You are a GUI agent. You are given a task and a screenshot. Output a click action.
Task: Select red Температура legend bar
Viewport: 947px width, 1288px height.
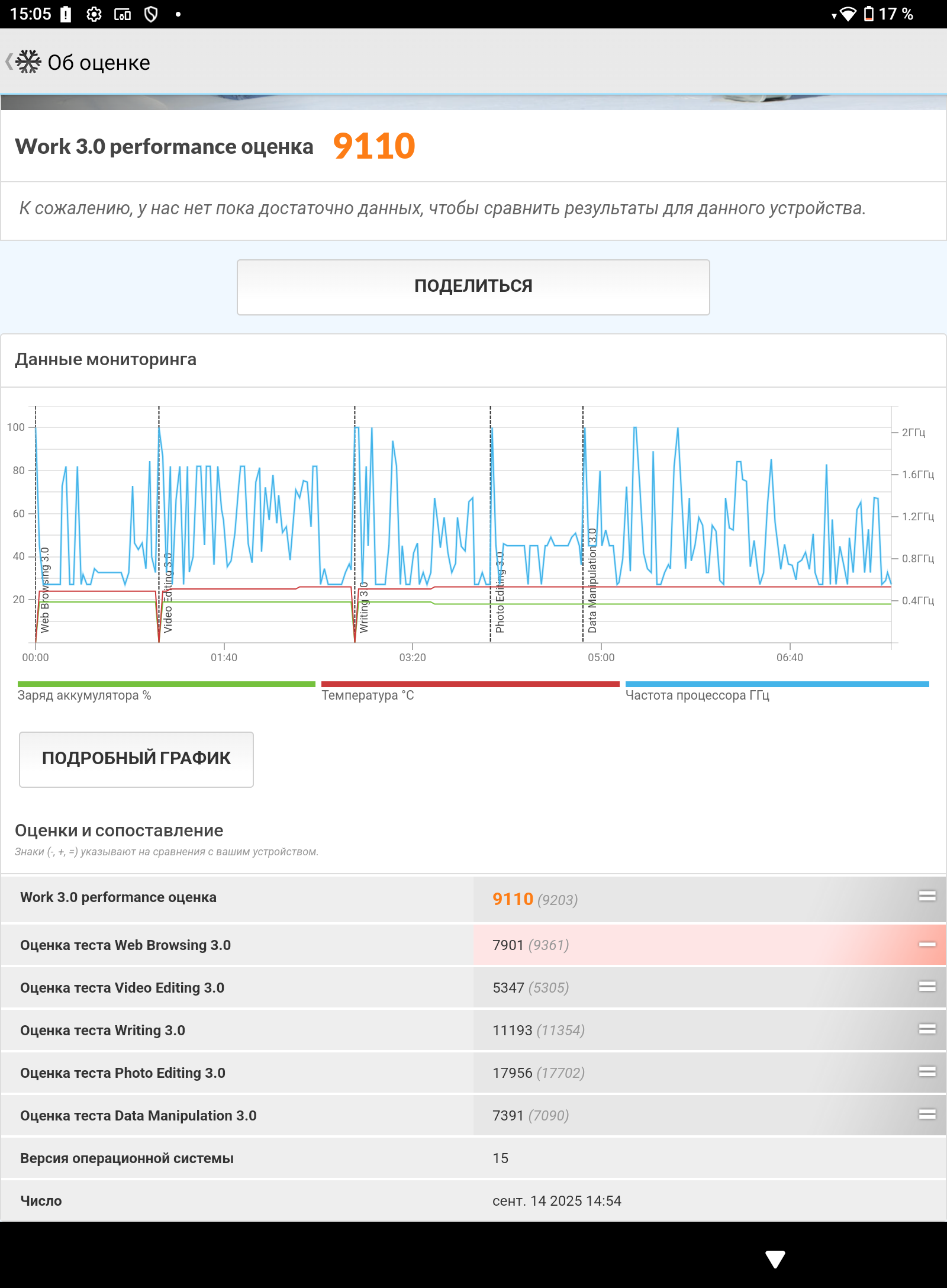coord(470,685)
